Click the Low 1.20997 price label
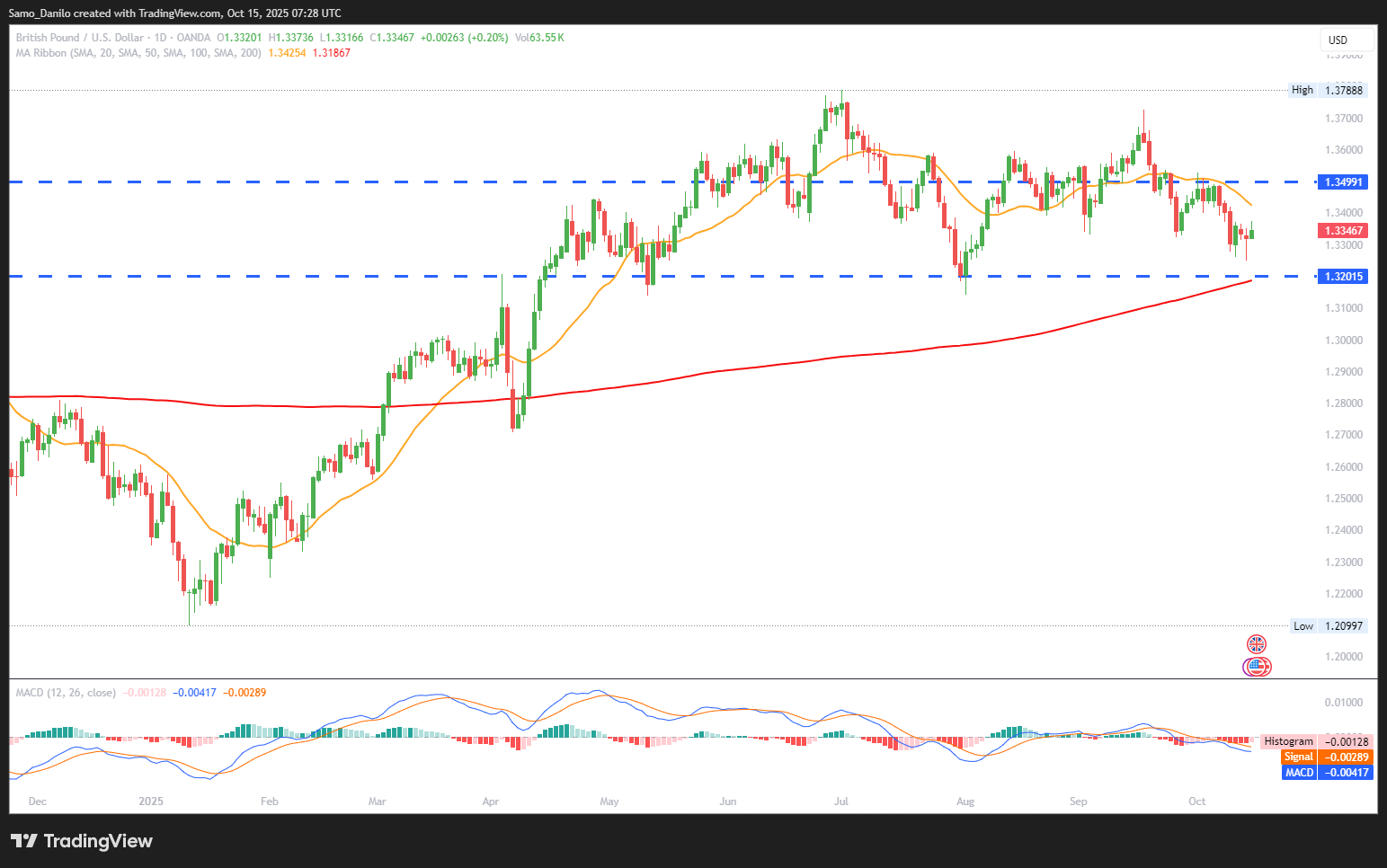 coord(1329,626)
